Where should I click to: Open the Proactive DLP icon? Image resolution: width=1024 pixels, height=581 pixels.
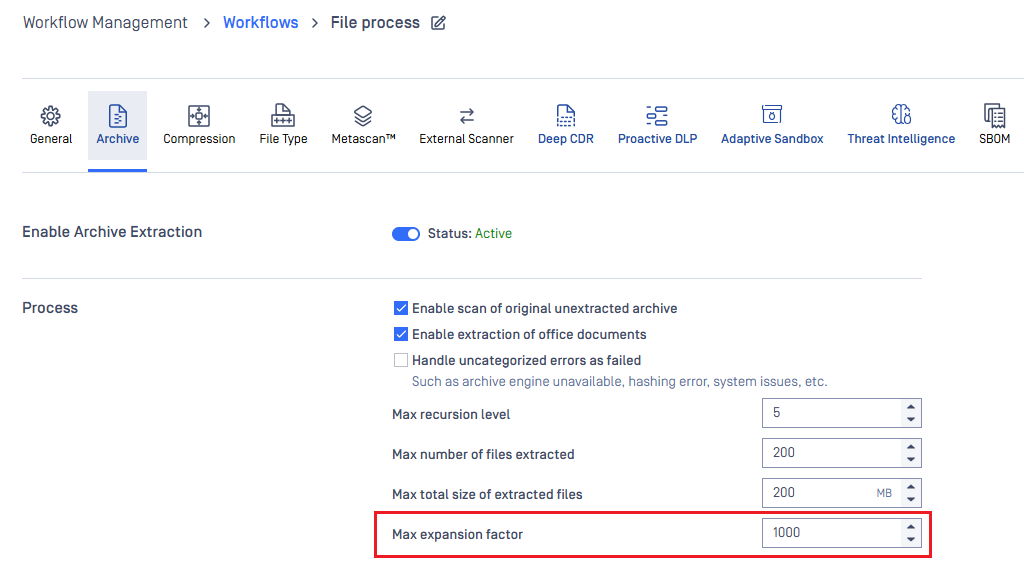tap(657, 115)
